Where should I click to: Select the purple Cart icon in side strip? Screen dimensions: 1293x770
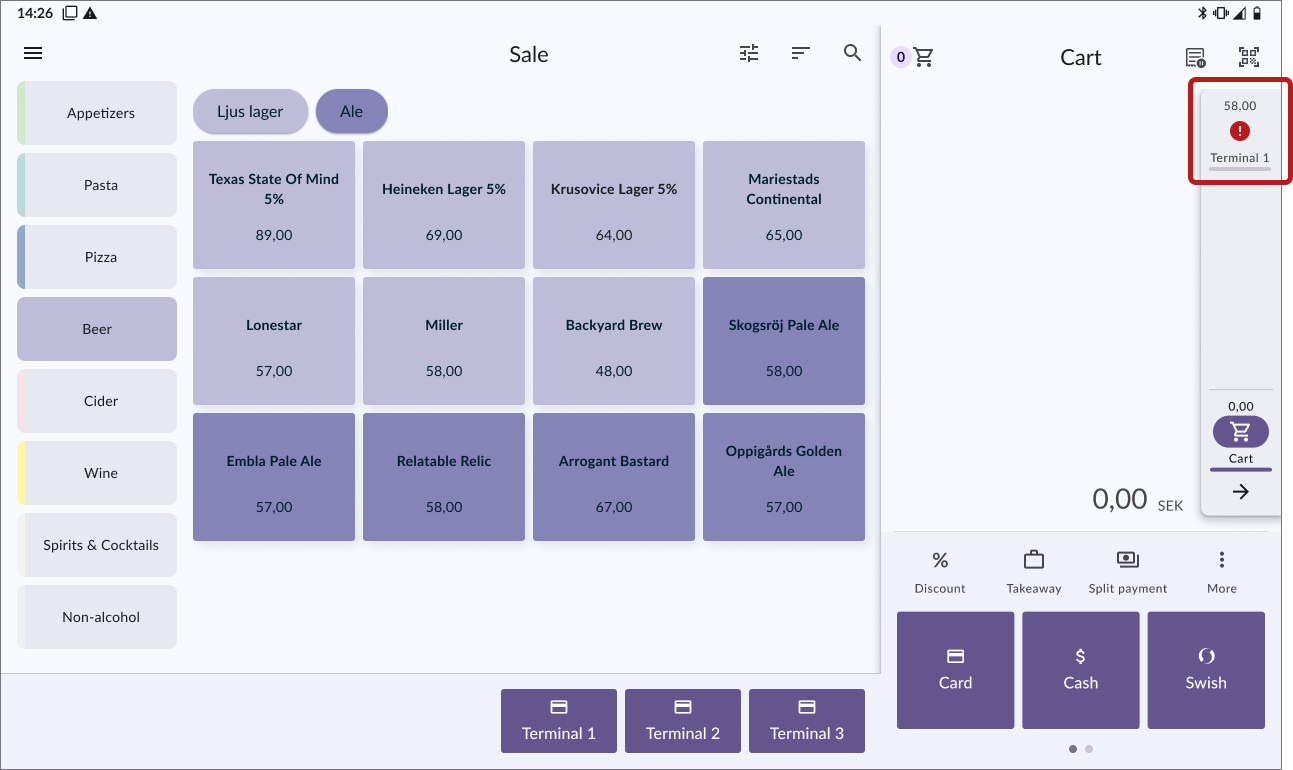[x=1240, y=432]
